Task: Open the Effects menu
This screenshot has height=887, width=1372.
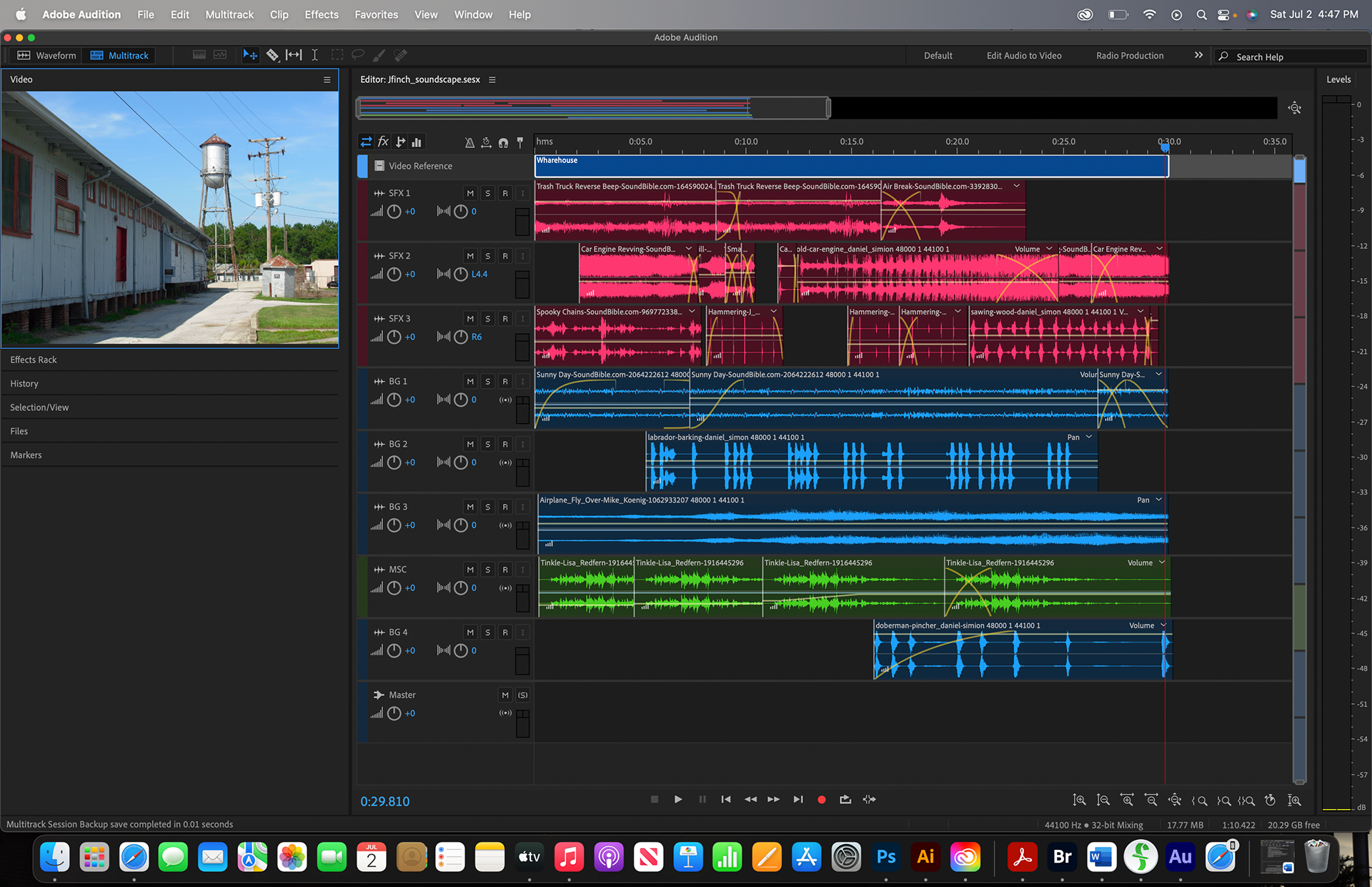Action: point(321,14)
